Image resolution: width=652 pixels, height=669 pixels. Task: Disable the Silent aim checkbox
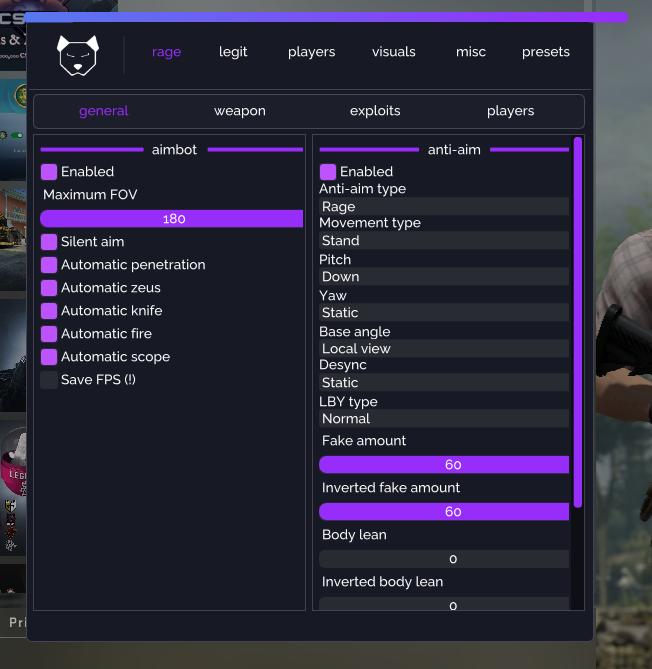[x=49, y=242]
